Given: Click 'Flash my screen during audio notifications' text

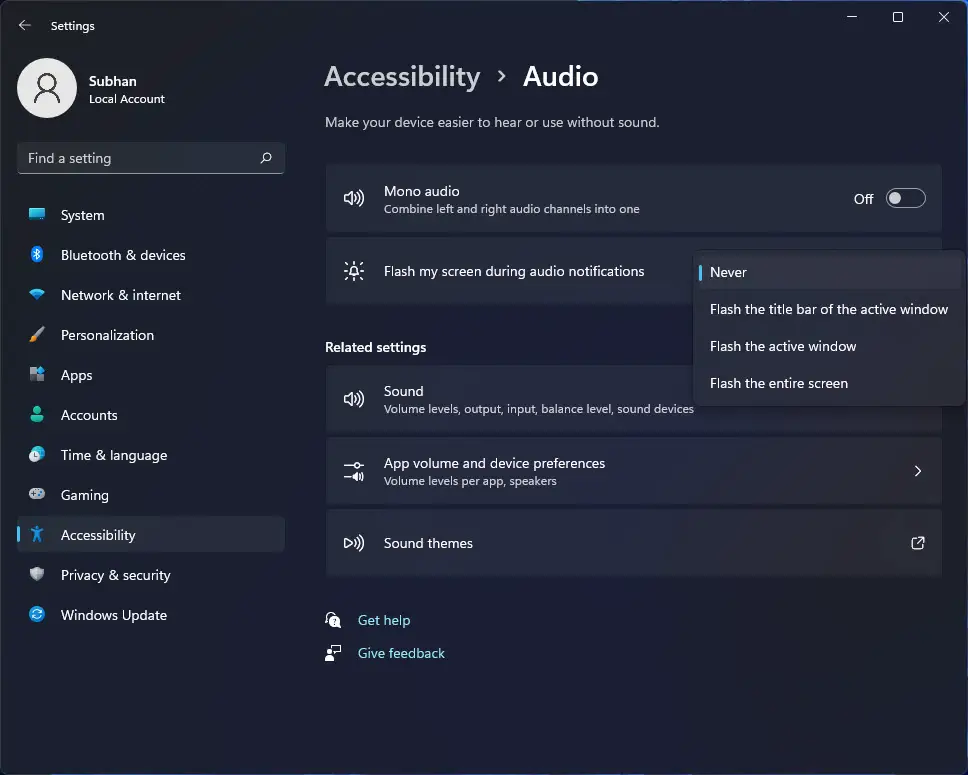Looking at the screenshot, I should 514,271.
